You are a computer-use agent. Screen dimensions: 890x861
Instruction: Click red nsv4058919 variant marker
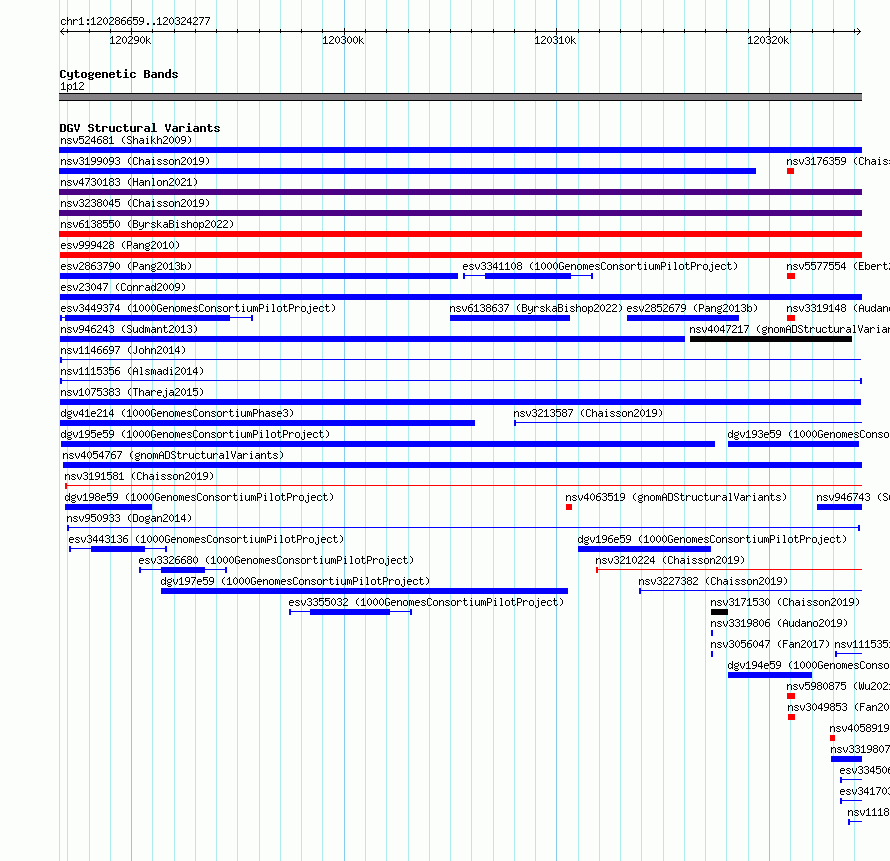pos(832,738)
